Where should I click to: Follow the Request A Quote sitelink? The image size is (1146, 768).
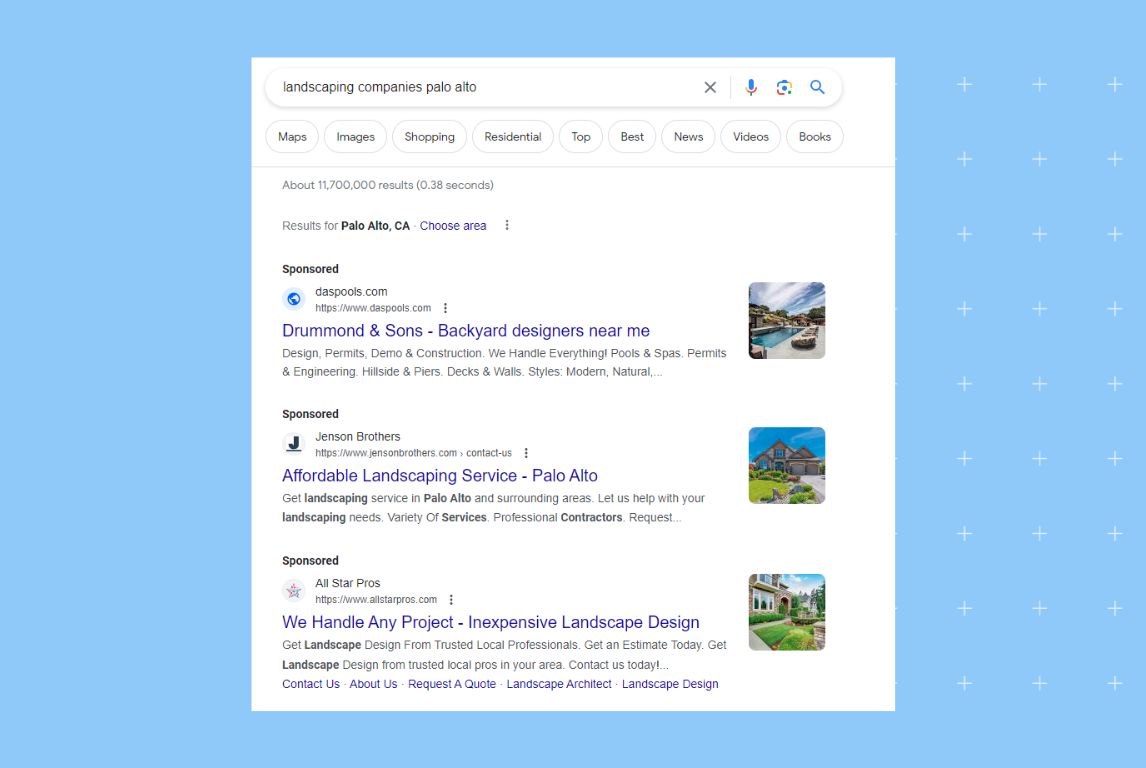pos(452,684)
